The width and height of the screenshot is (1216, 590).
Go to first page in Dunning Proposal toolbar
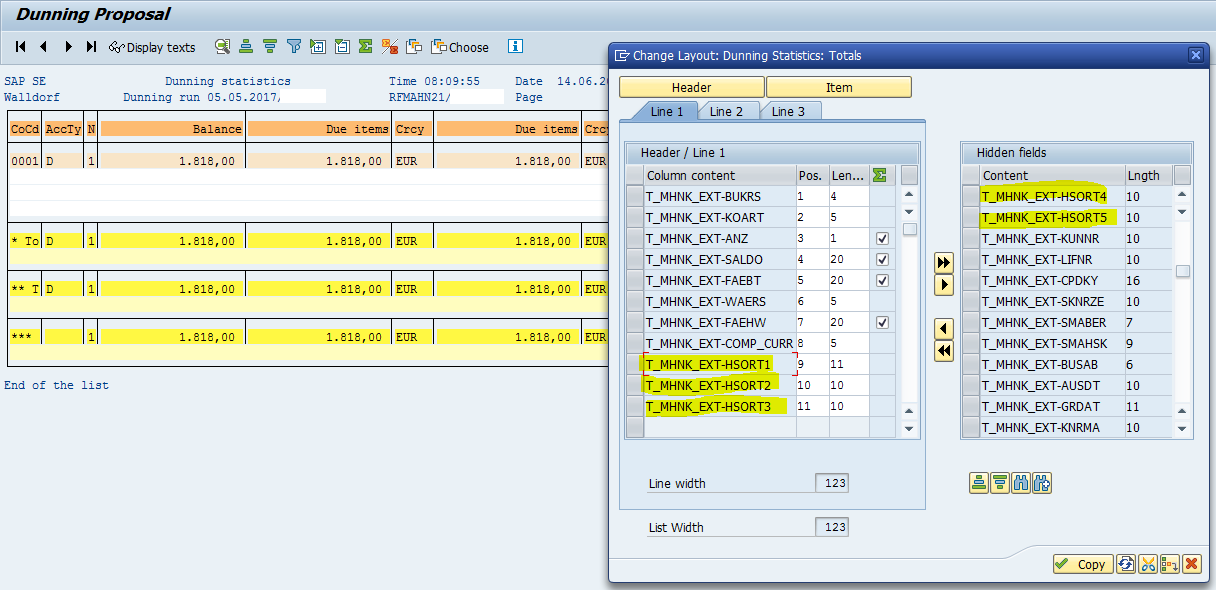20,47
